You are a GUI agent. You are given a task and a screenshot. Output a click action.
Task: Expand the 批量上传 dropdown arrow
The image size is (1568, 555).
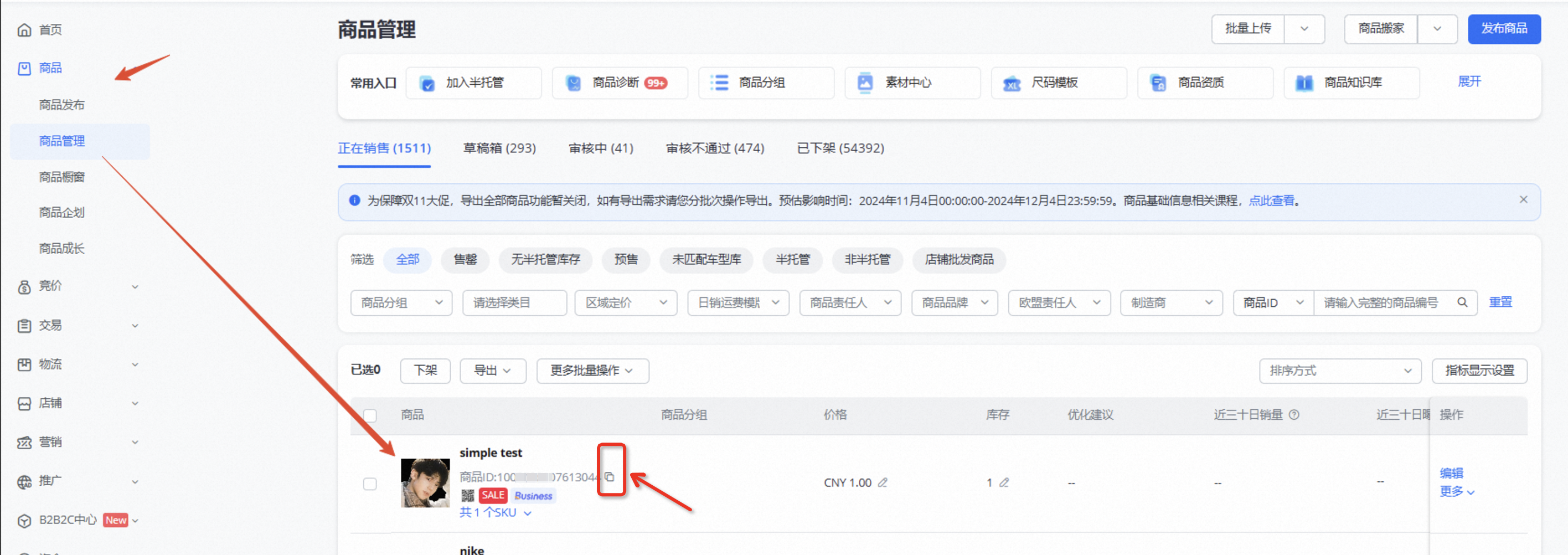point(1304,29)
